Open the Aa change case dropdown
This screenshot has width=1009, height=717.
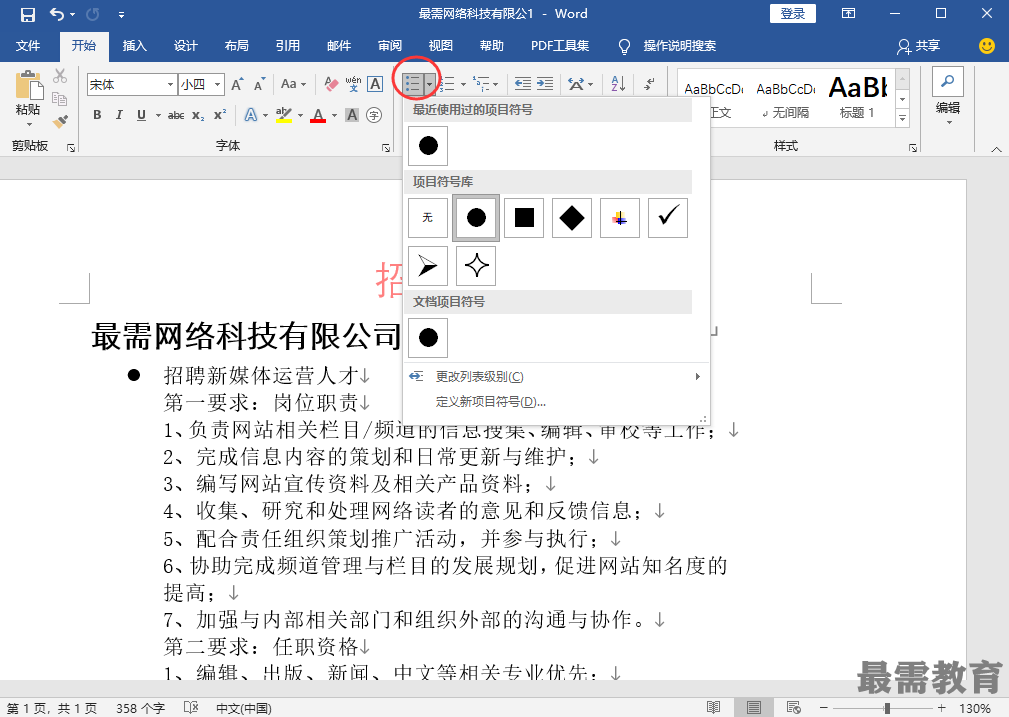click(x=293, y=84)
